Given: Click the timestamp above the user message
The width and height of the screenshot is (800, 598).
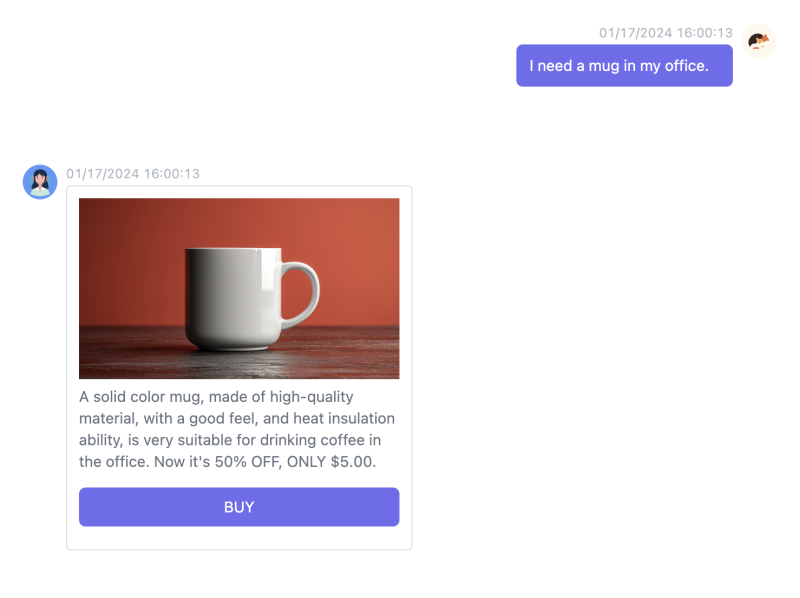Looking at the screenshot, I should point(665,33).
